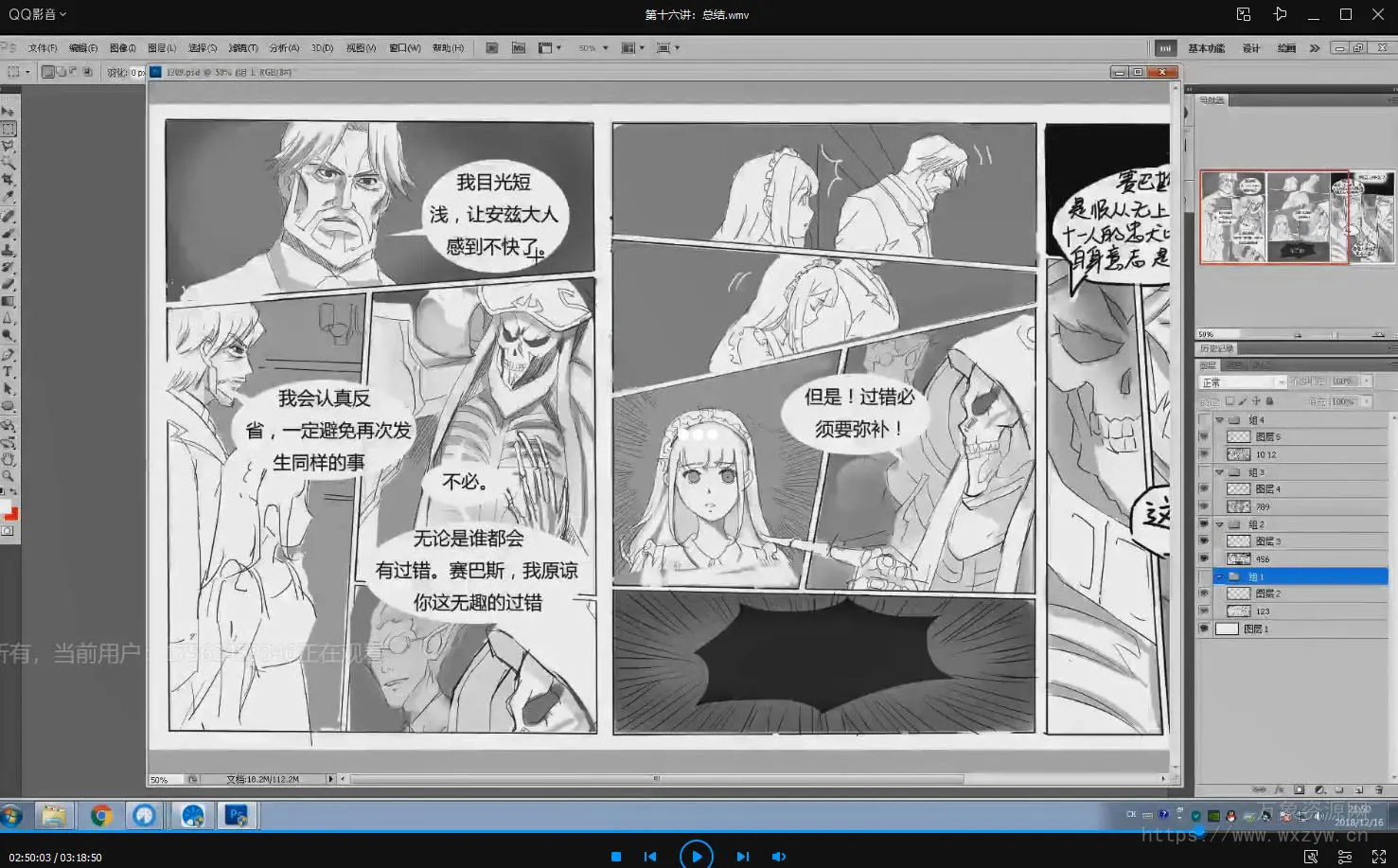Collapse the 组 2 layer group
The width and height of the screenshot is (1398, 868).
[1220, 524]
